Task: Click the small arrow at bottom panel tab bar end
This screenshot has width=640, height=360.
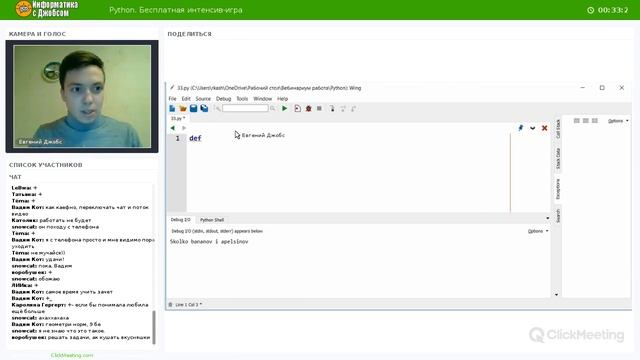Action: (x=547, y=218)
